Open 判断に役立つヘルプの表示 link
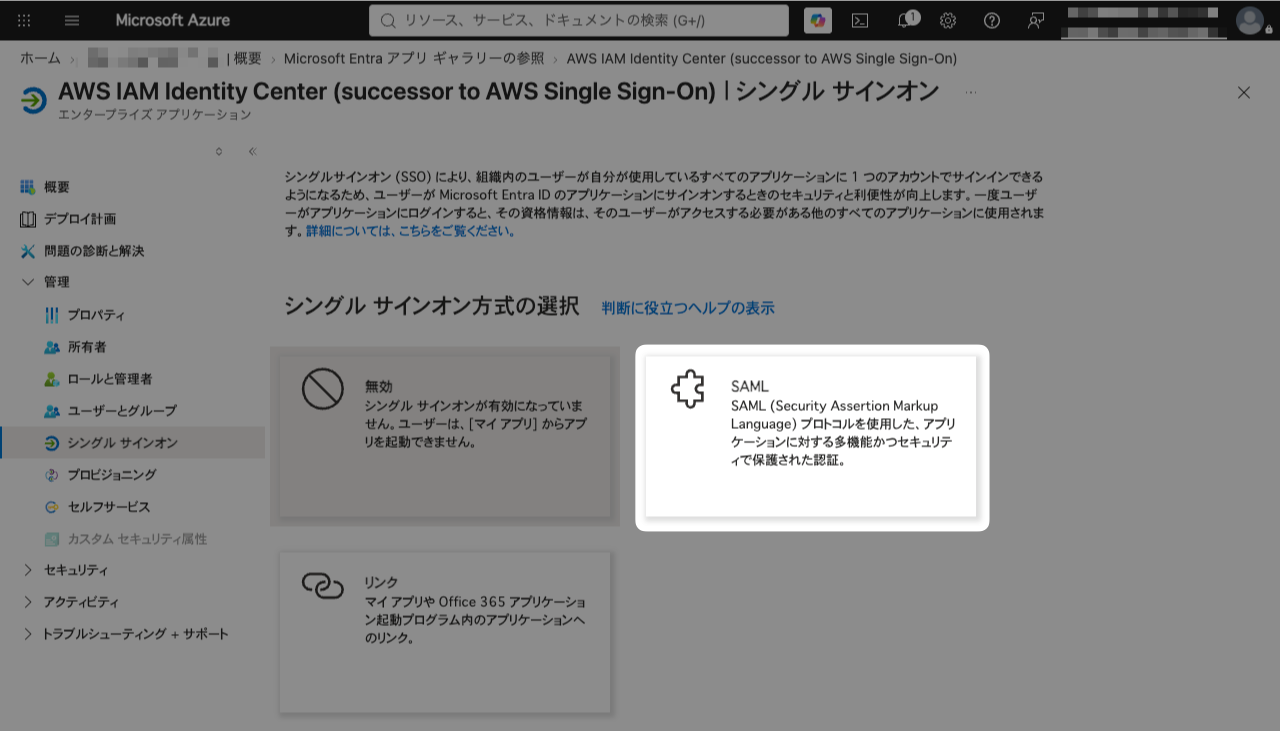The image size is (1280, 731). click(x=688, y=308)
